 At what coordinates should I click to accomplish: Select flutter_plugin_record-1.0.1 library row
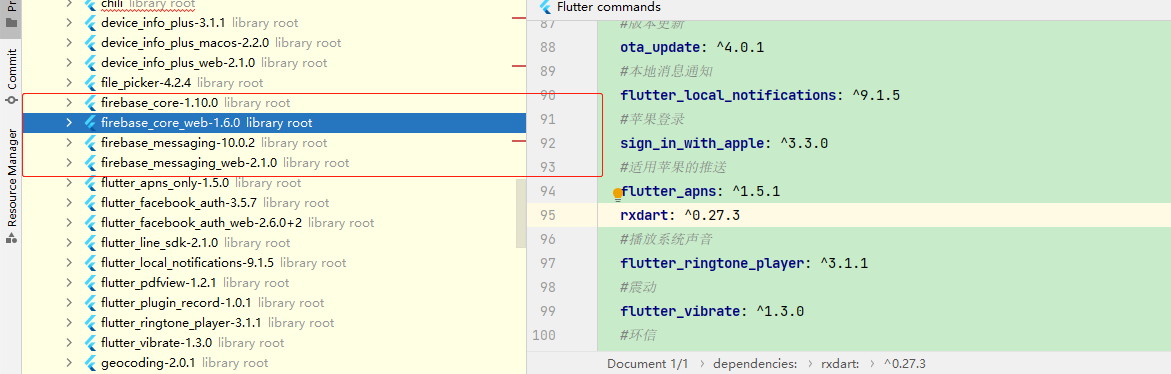pyautogui.click(x=273, y=303)
